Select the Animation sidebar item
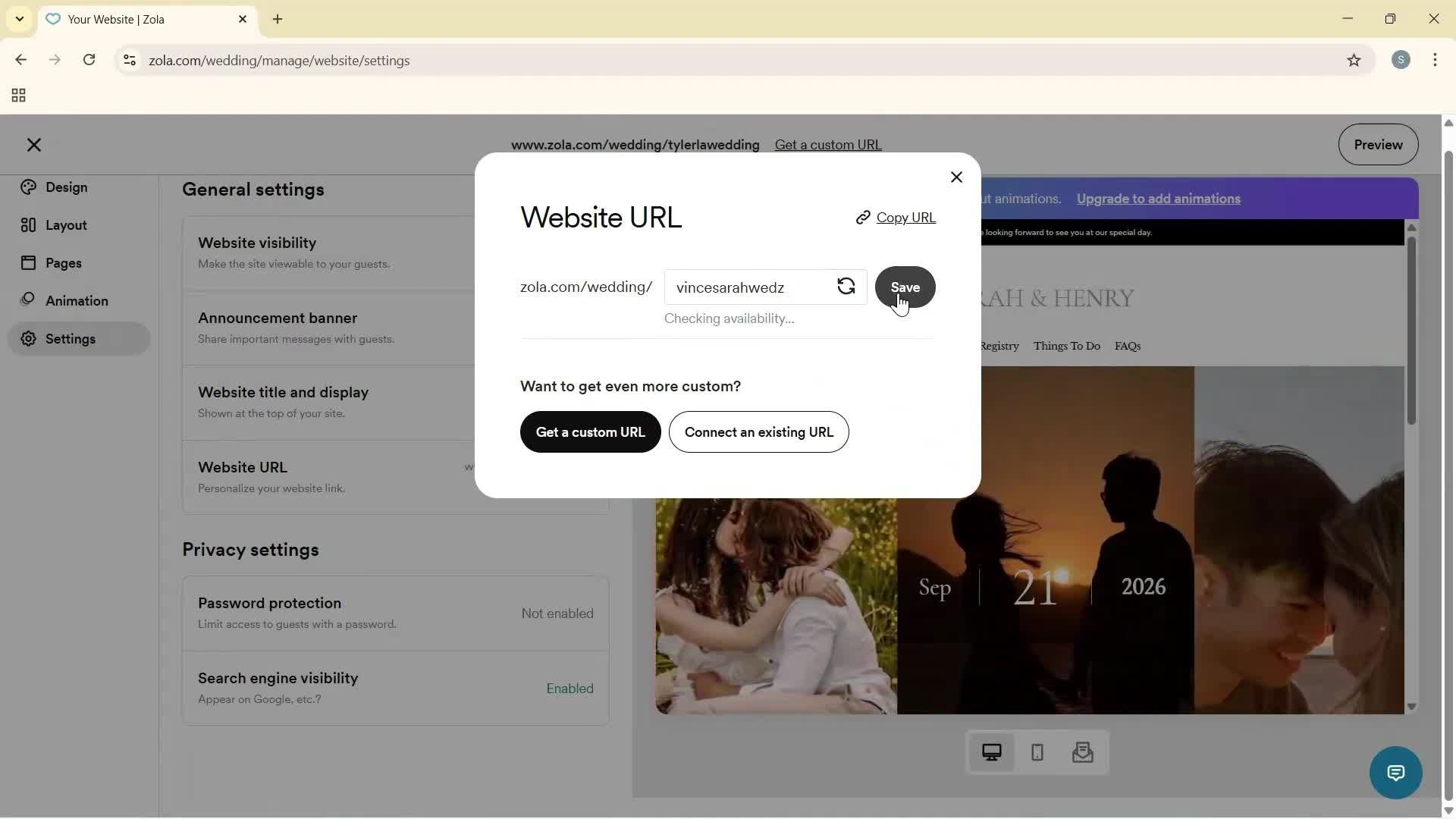This screenshot has width=1456, height=819. pos(75,300)
